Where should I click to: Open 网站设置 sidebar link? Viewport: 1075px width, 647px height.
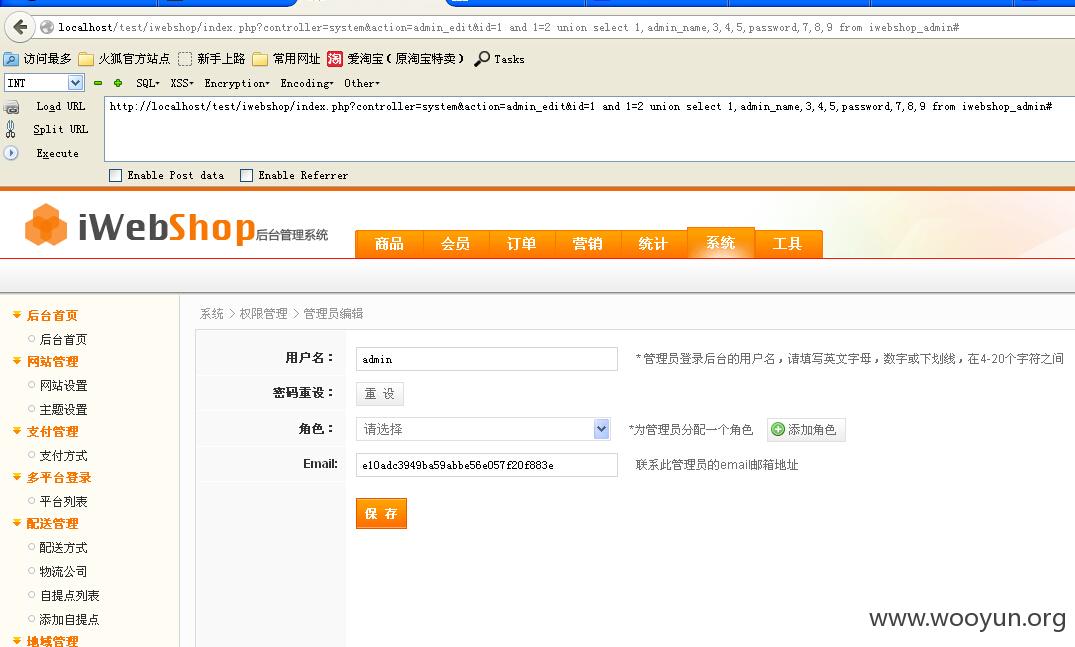pos(63,386)
